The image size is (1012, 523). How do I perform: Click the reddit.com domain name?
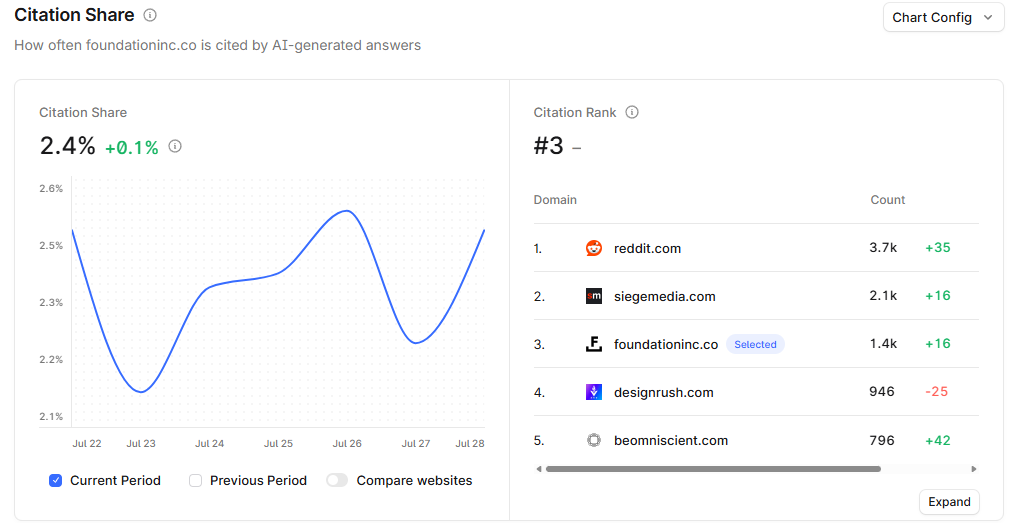point(647,249)
